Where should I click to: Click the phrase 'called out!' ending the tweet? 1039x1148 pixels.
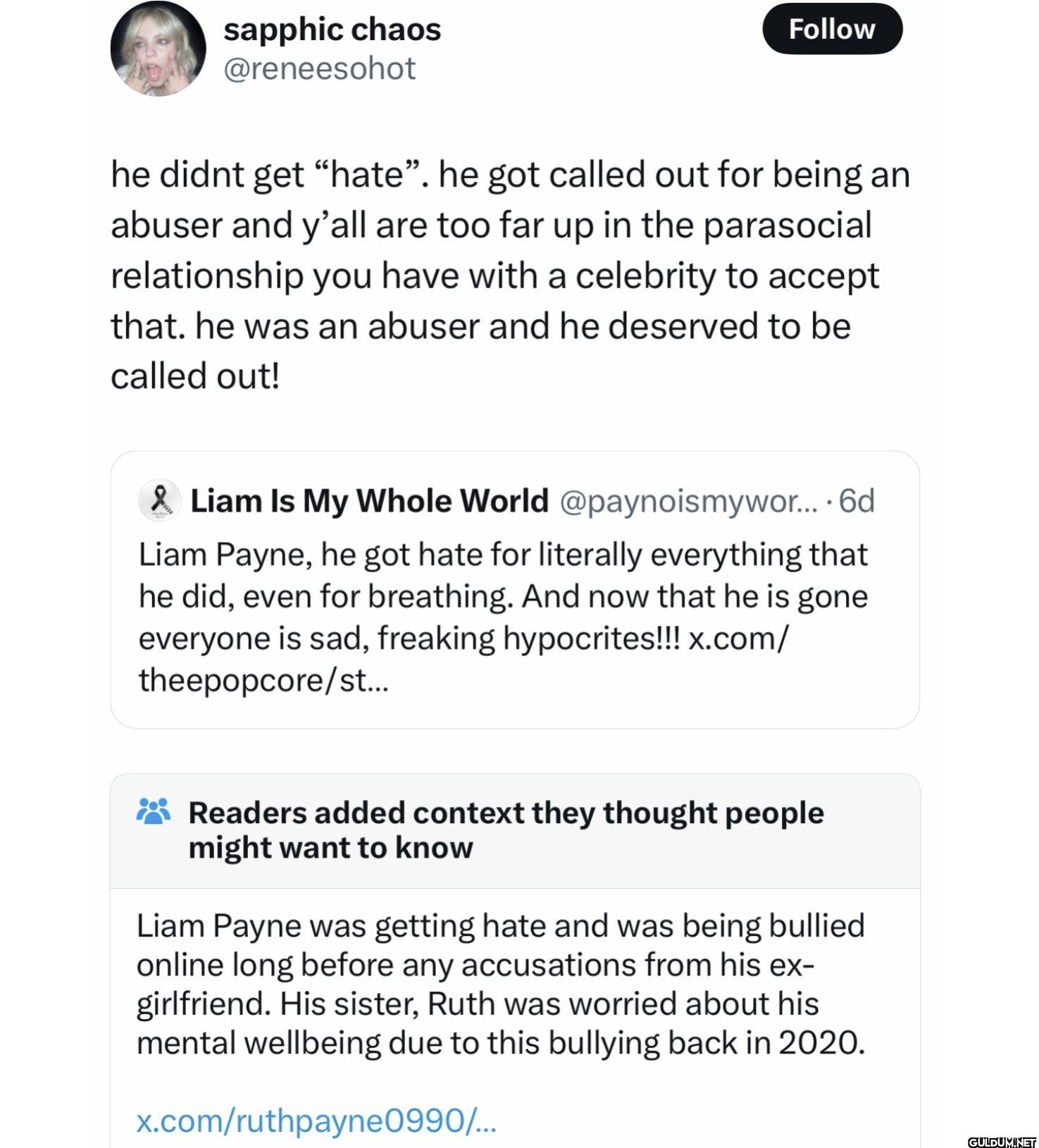(195, 376)
